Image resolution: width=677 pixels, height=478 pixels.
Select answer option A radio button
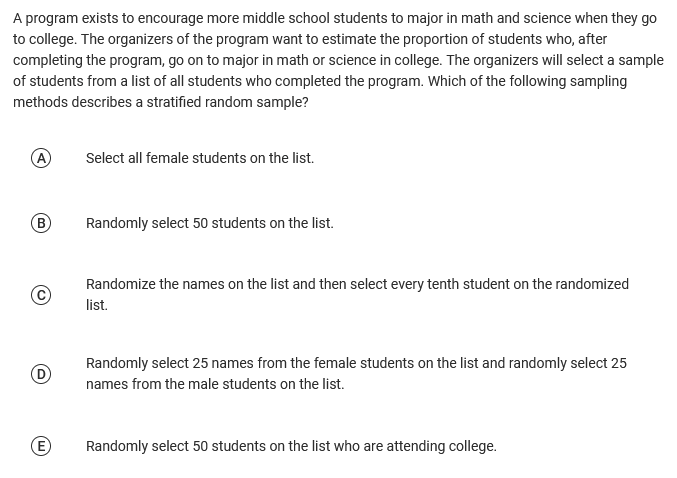(41, 158)
